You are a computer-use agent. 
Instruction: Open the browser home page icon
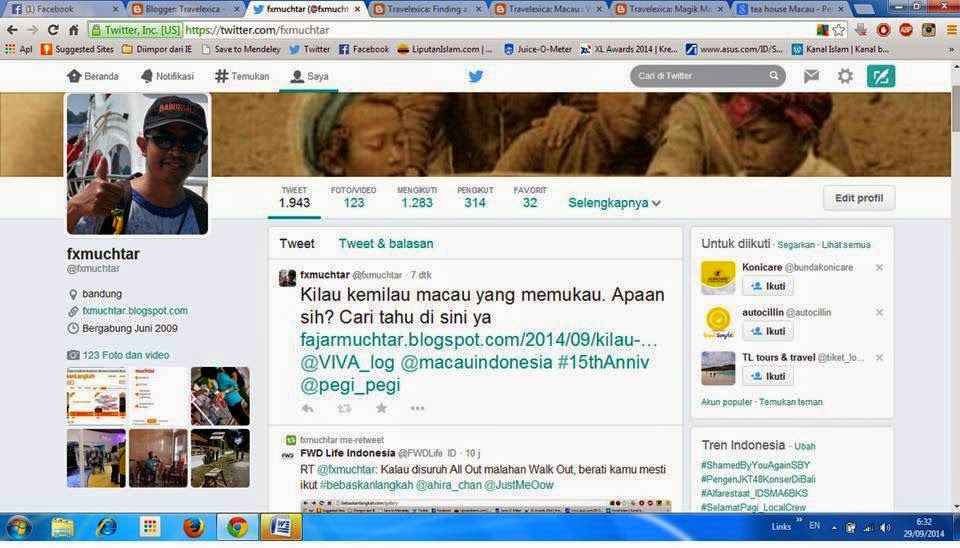point(73,29)
